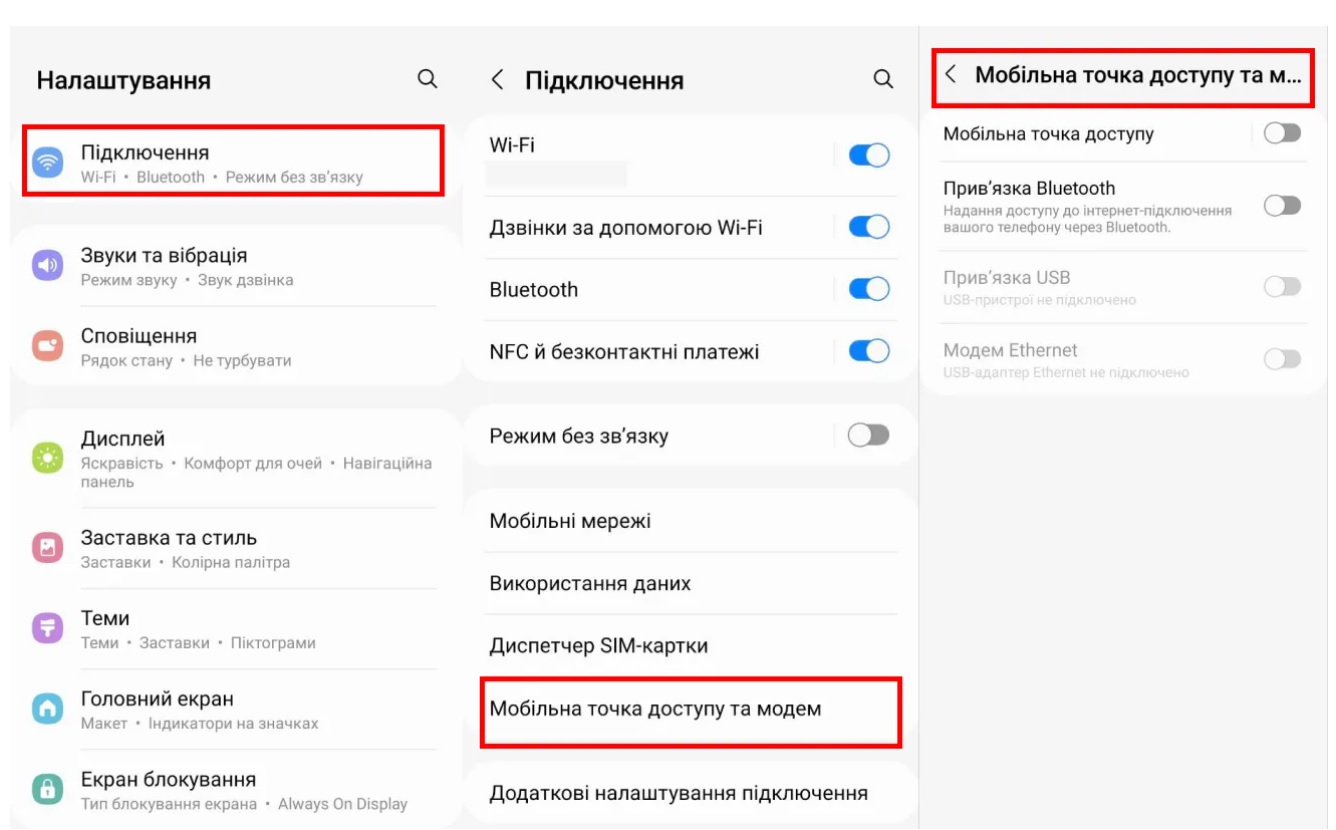1336x830 pixels.
Task: Enable Режим без зв'язку toggle
Action: [x=868, y=435]
